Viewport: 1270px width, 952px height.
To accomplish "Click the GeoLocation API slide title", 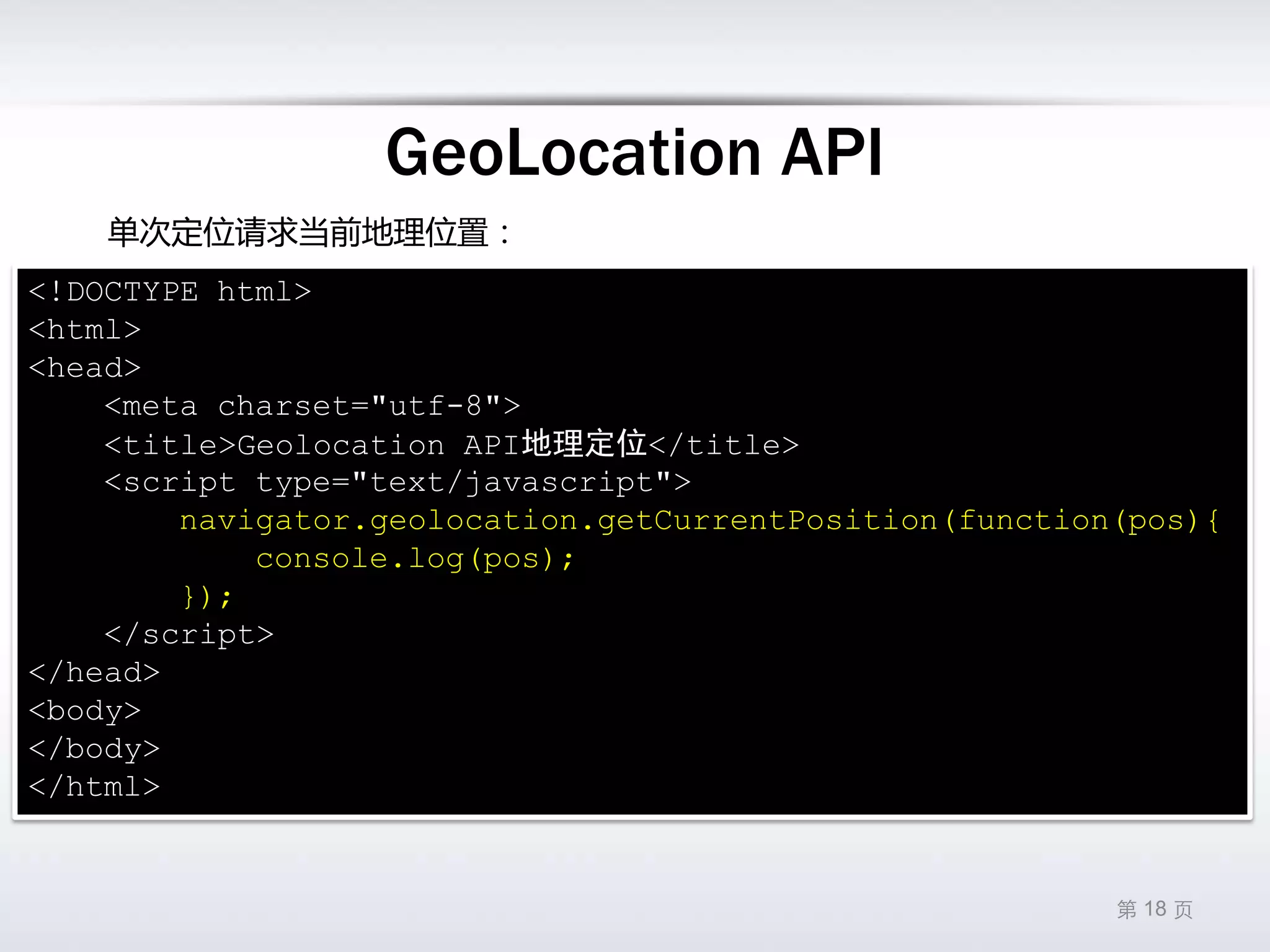I will click(x=634, y=152).
